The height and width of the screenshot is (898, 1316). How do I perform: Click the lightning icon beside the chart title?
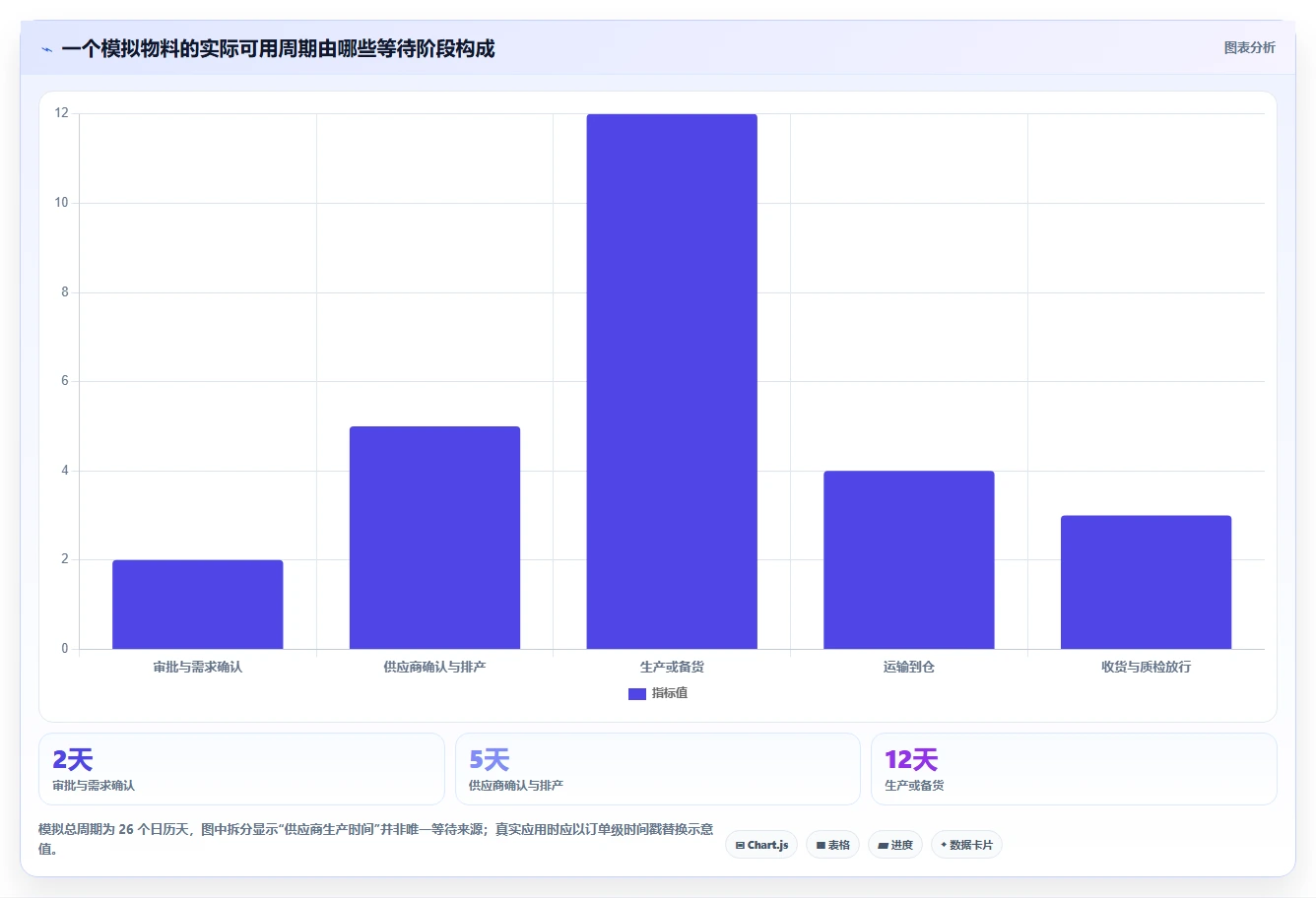tap(46, 49)
